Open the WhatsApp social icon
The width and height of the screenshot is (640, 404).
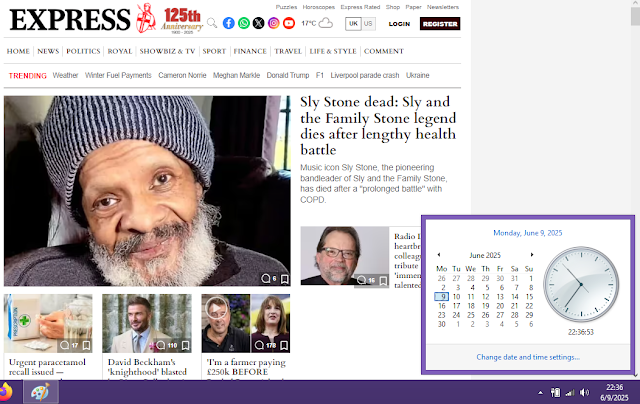coord(244,23)
